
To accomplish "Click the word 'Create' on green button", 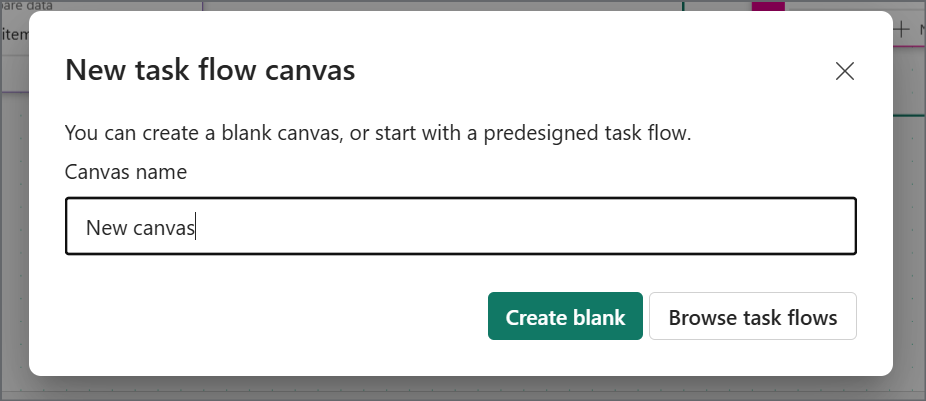I will point(536,317).
